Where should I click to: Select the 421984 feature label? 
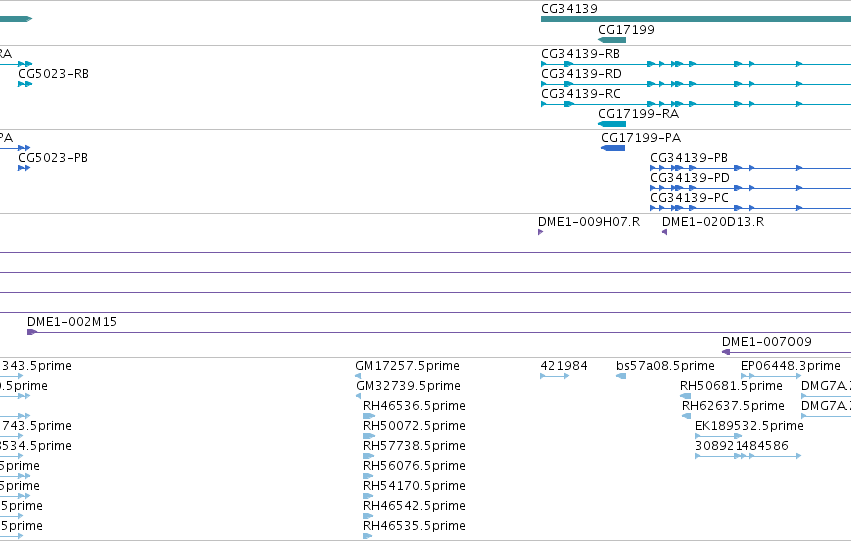(x=564, y=366)
